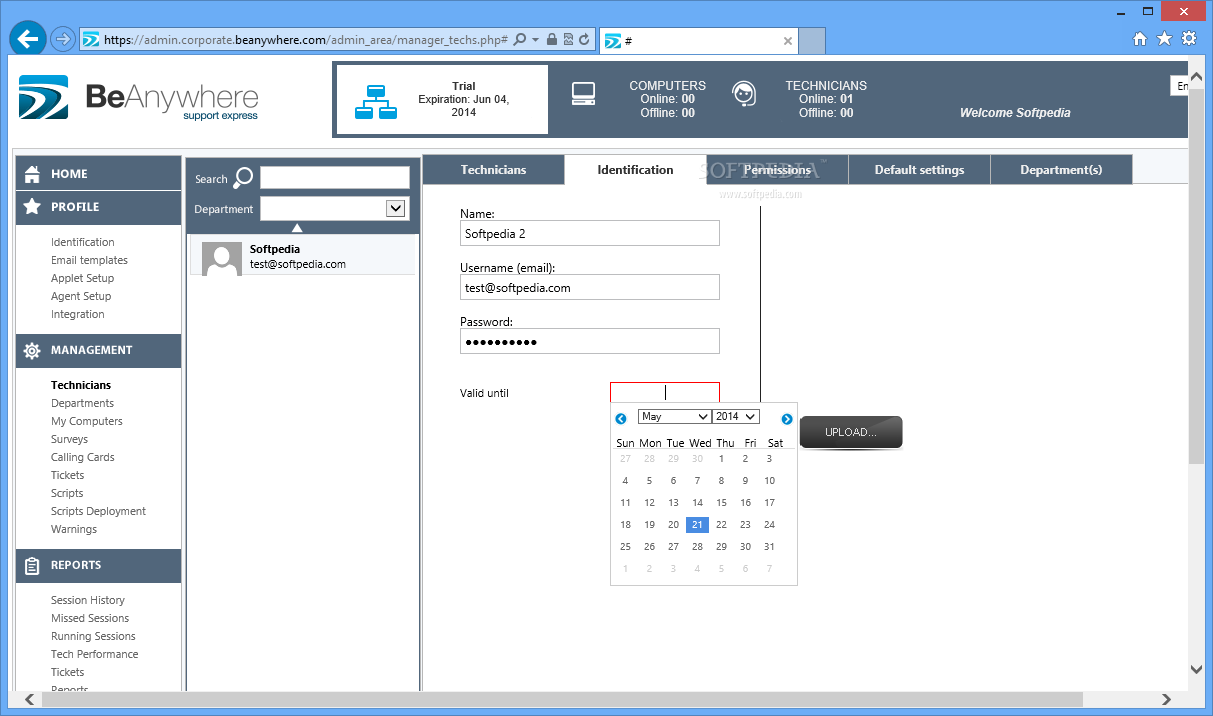Click the BeAnywhere logo
This screenshot has height=716, width=1213.
click(x=138, y=98)
